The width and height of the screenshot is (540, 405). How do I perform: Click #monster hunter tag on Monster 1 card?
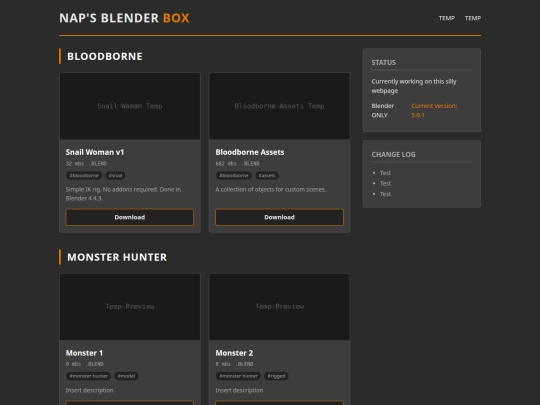point(89,376)
